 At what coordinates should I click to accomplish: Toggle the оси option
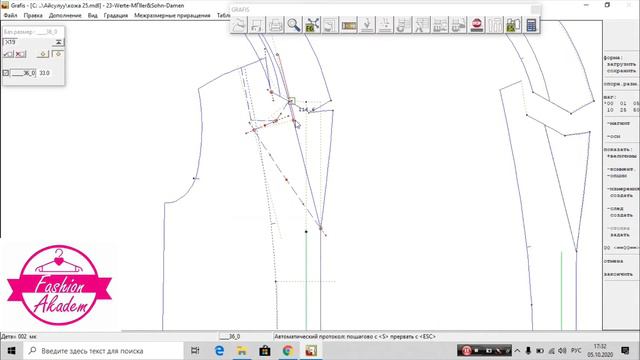614,136
